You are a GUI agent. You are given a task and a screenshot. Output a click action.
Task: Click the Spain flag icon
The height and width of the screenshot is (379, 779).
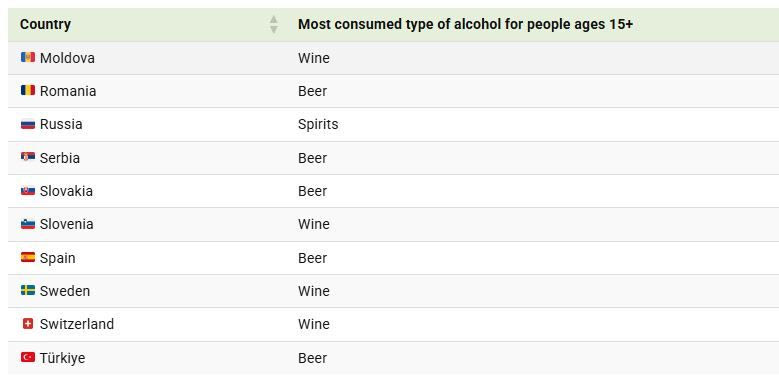(28, 257)
